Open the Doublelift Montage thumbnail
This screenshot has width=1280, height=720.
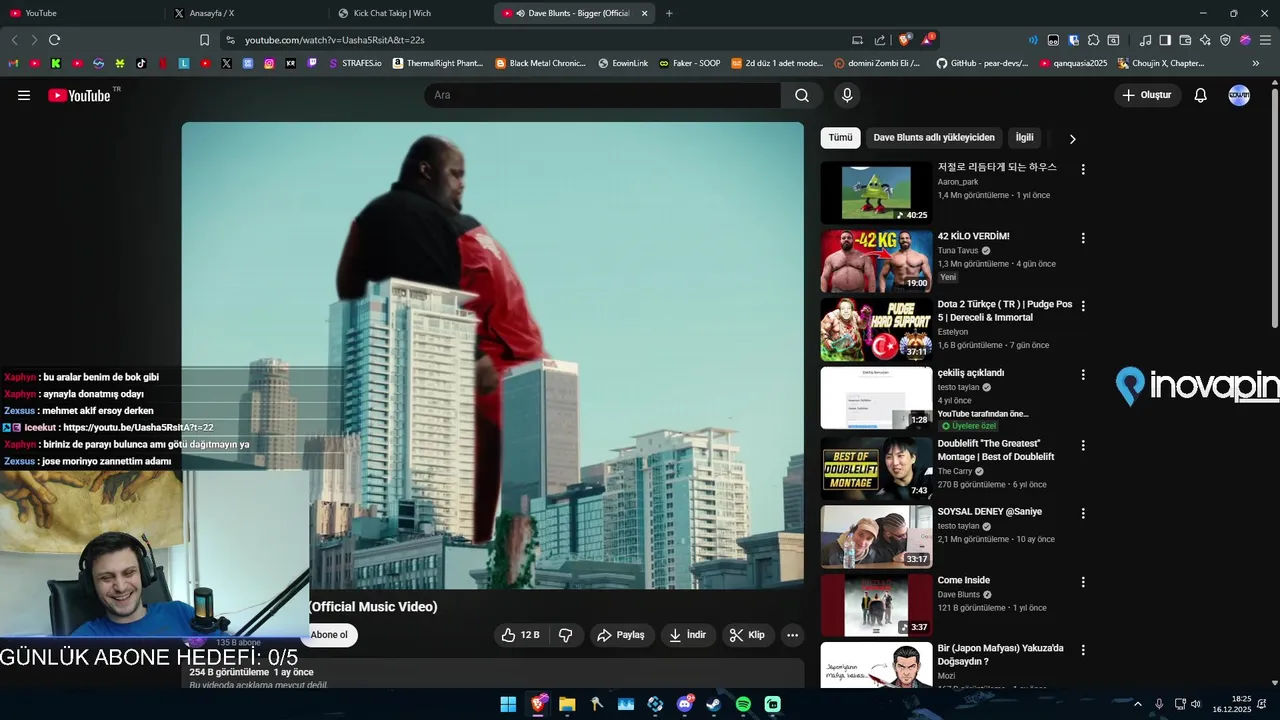coord(876,468)
